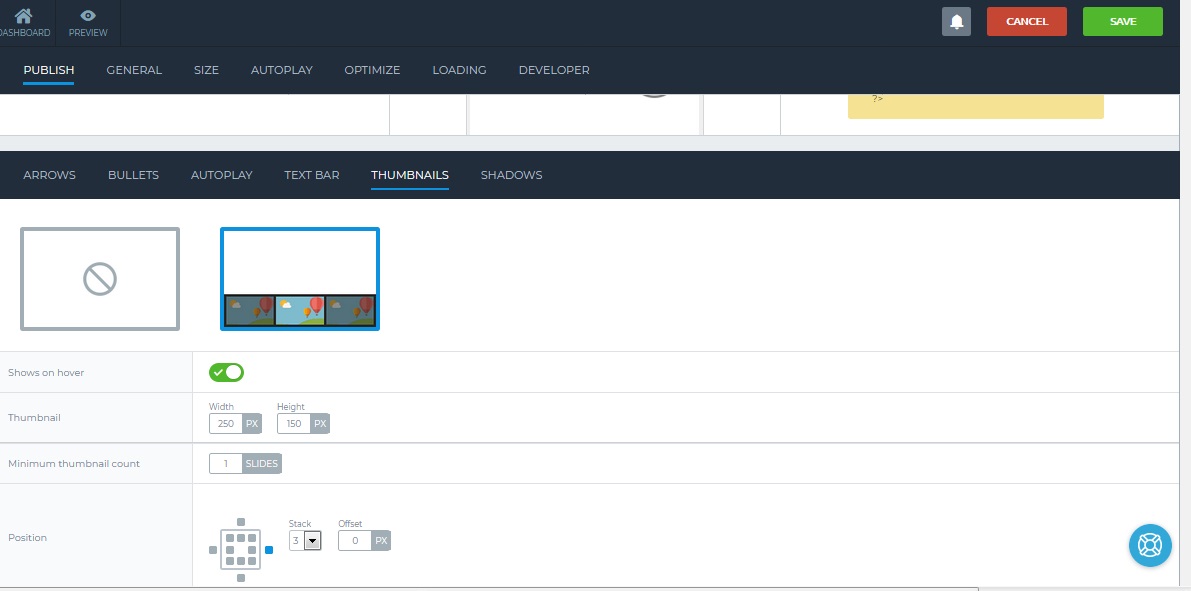The height and width of the screenshot is (591, 1191).
Task: Pick the inner middle-right position square
Action: coord(252,549)
